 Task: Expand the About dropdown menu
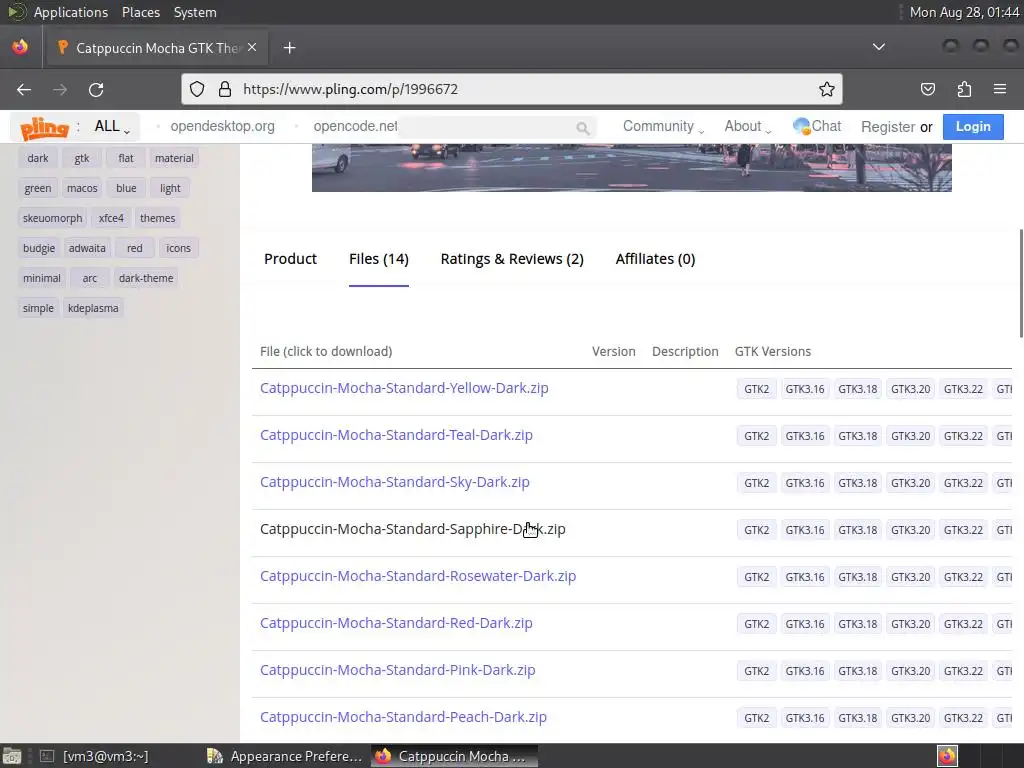click(x=748, y=126)
